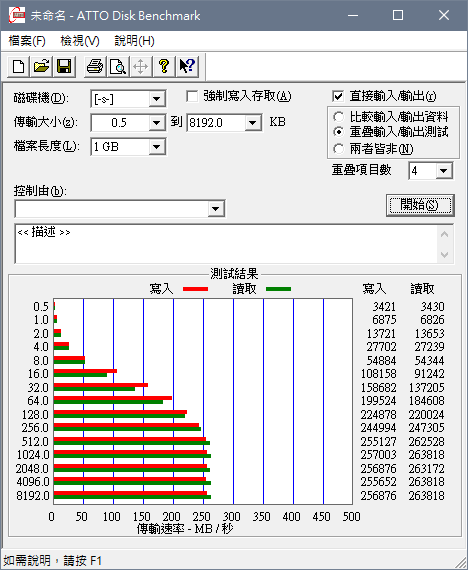468x570 pixels.
Task: Click write value 108158
Action: (378, 374)
